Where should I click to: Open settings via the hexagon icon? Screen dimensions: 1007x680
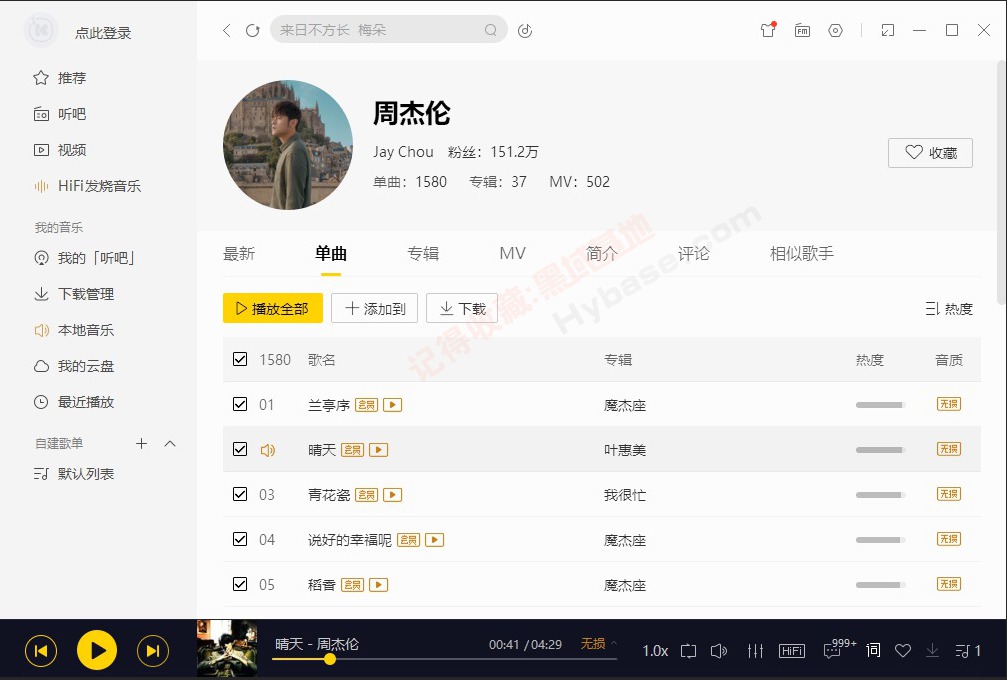tap(836, 30)
